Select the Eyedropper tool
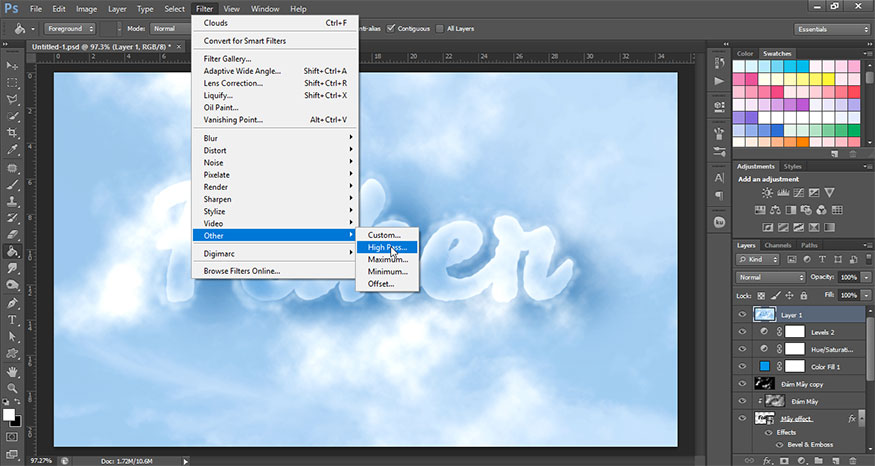Image resolution: width=875 pixels, height=466 pixels. 12,150
